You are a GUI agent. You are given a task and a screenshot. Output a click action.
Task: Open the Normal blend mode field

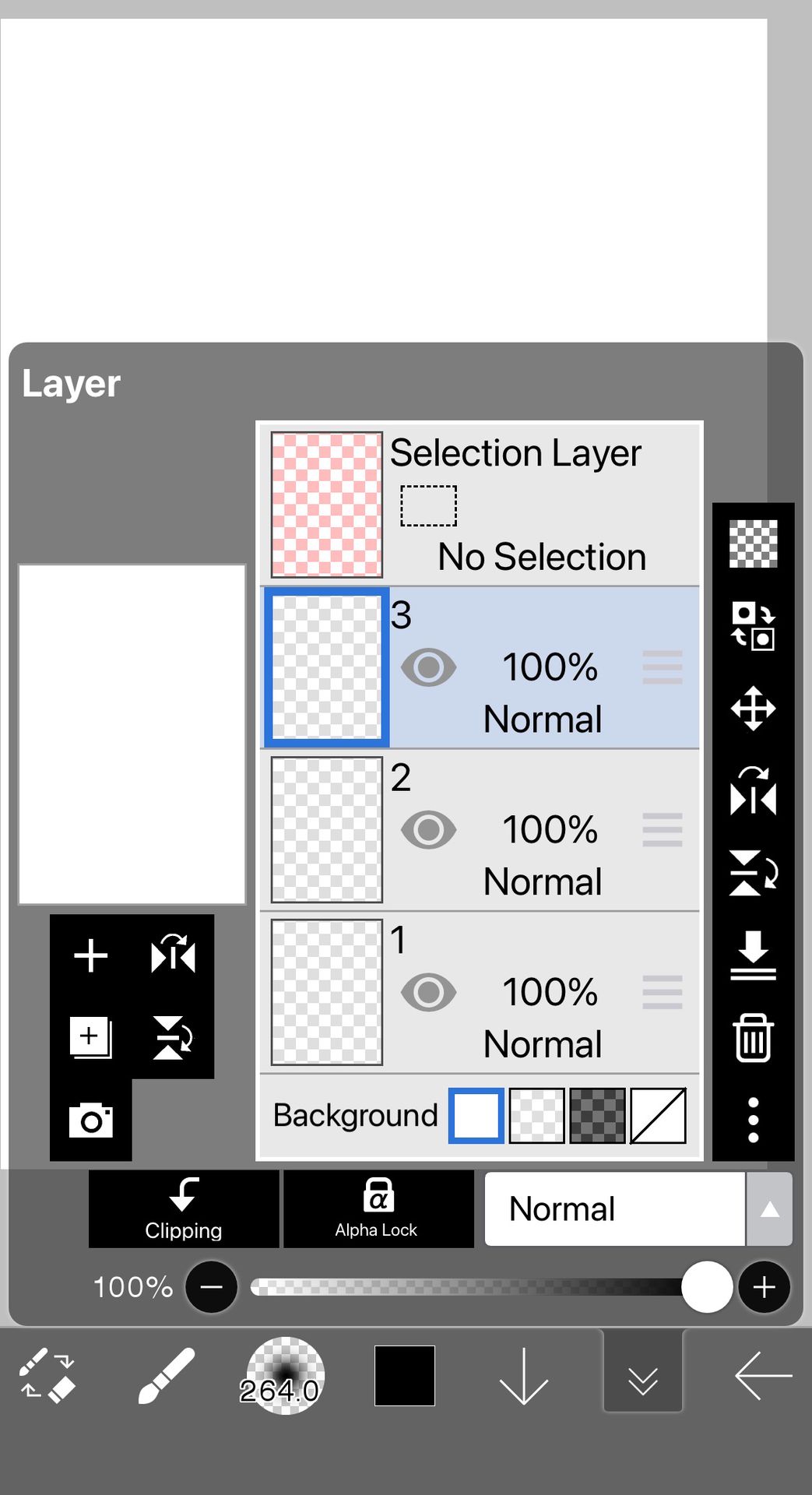615,1209
